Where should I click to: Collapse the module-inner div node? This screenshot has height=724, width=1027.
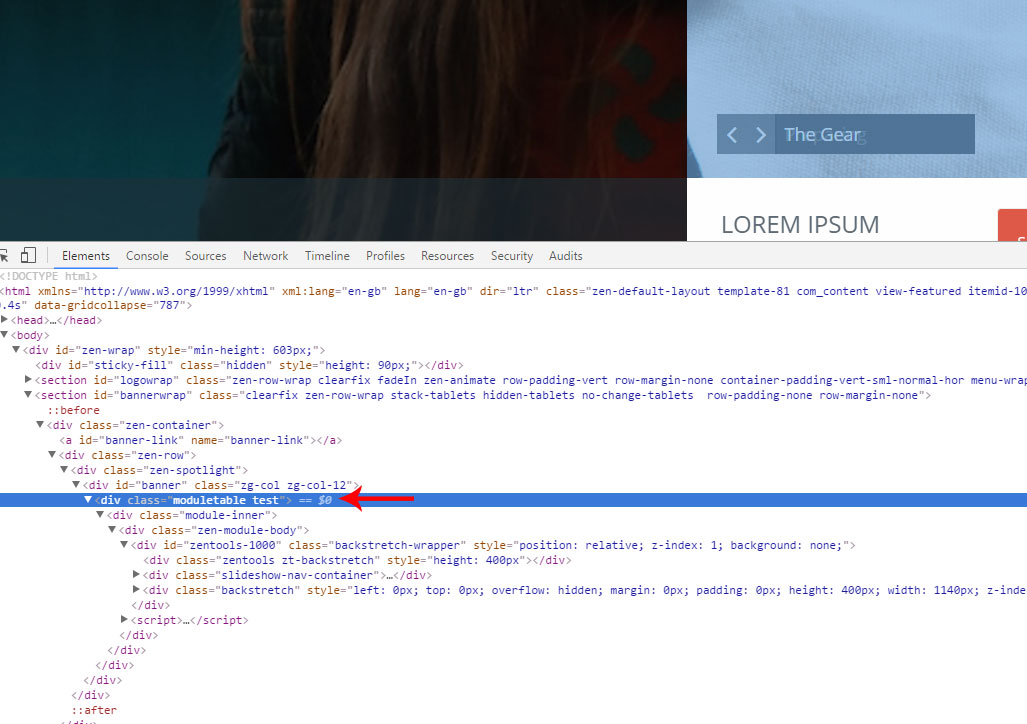coord(100,514)
